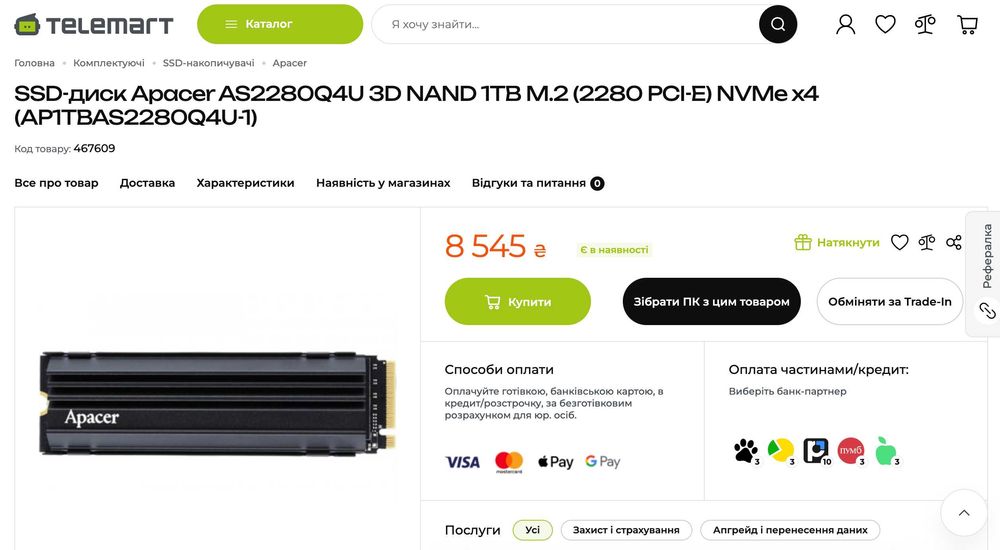Add product to comparison via scales near price
This screenshot has height=550, width=1000.
click(x=927, y=242)
